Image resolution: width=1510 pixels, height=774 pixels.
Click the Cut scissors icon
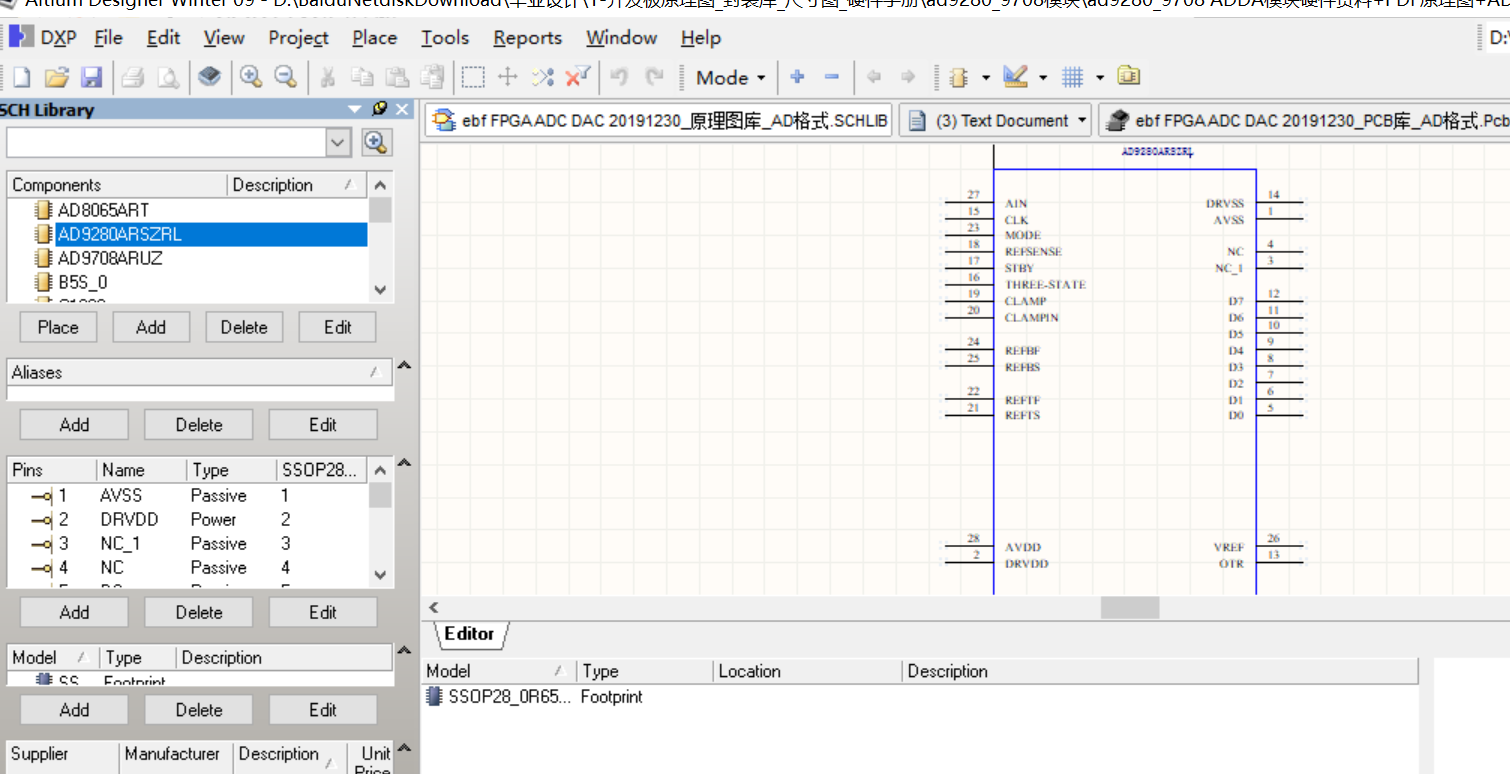pyautogui.click(x=327, y=77)
